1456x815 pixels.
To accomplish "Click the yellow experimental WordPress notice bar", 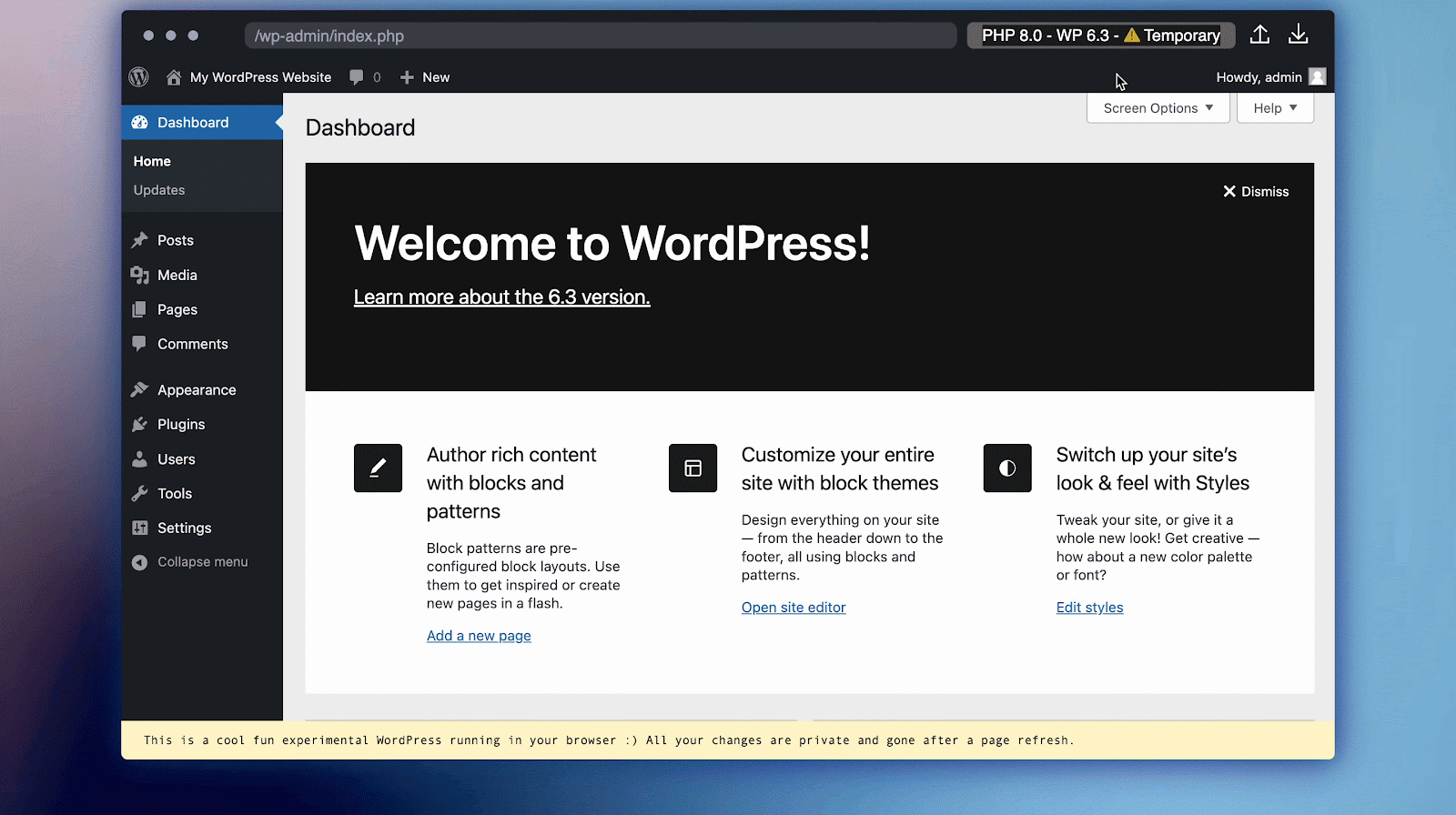I will click(x=728, y=740).
